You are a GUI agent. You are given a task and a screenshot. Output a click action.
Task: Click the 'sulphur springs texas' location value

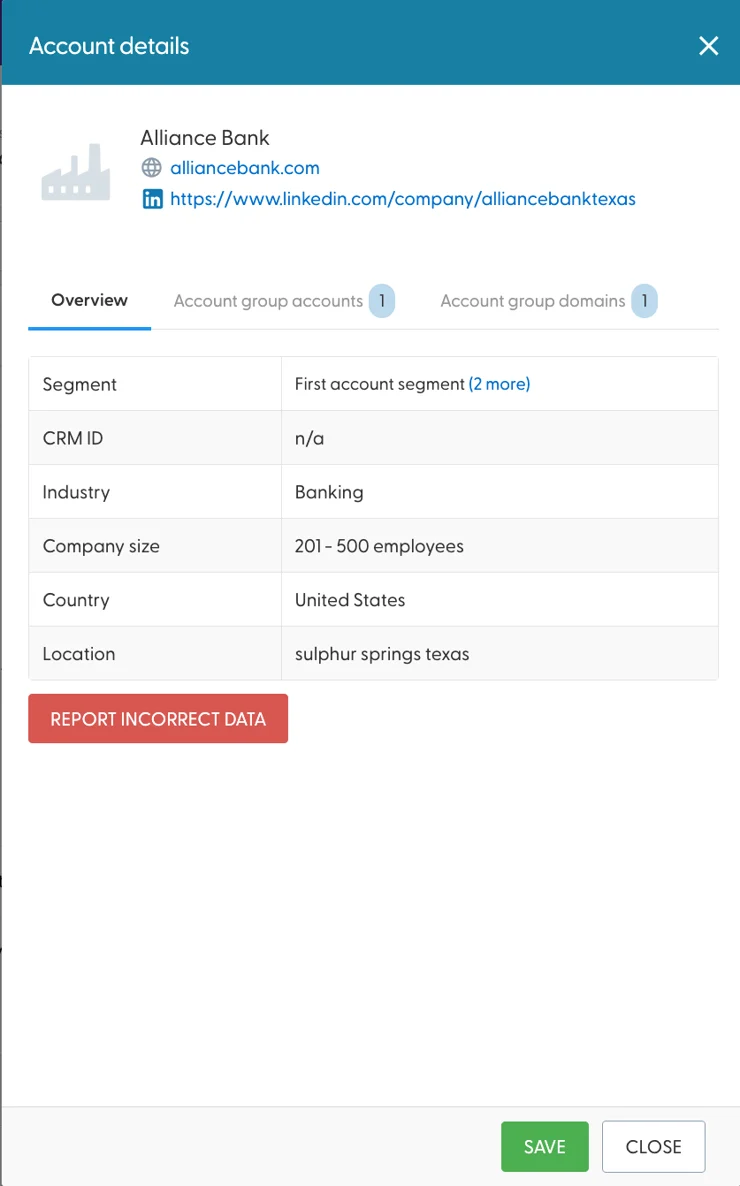382,654
